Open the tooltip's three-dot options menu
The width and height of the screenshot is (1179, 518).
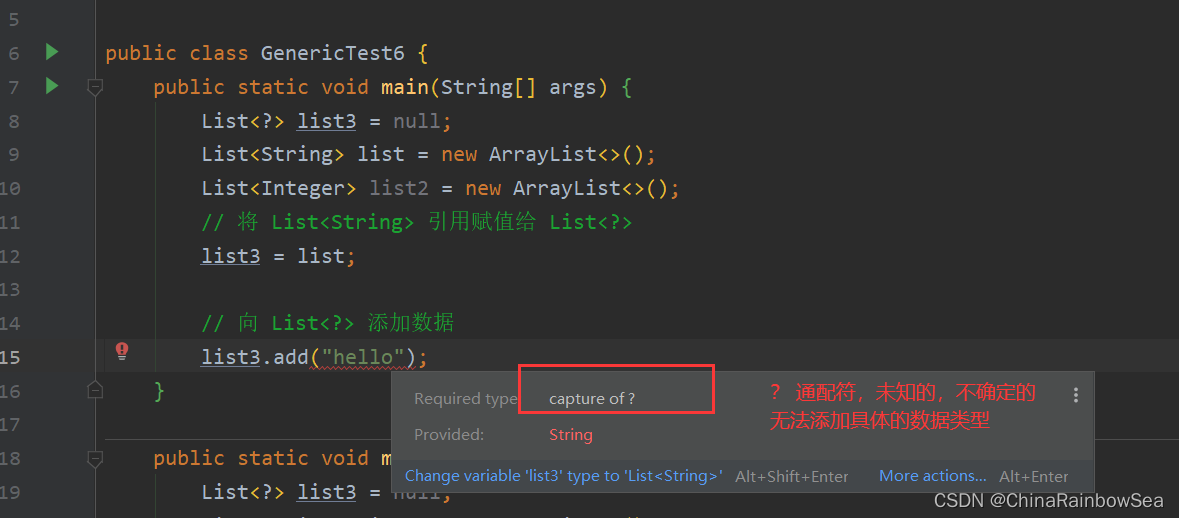pyautogui.click(x=1076, y=395)
